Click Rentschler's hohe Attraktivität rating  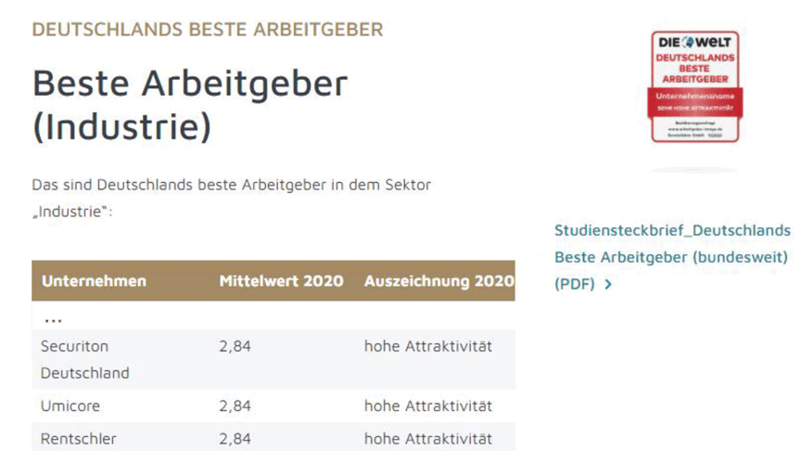[428, 439]
